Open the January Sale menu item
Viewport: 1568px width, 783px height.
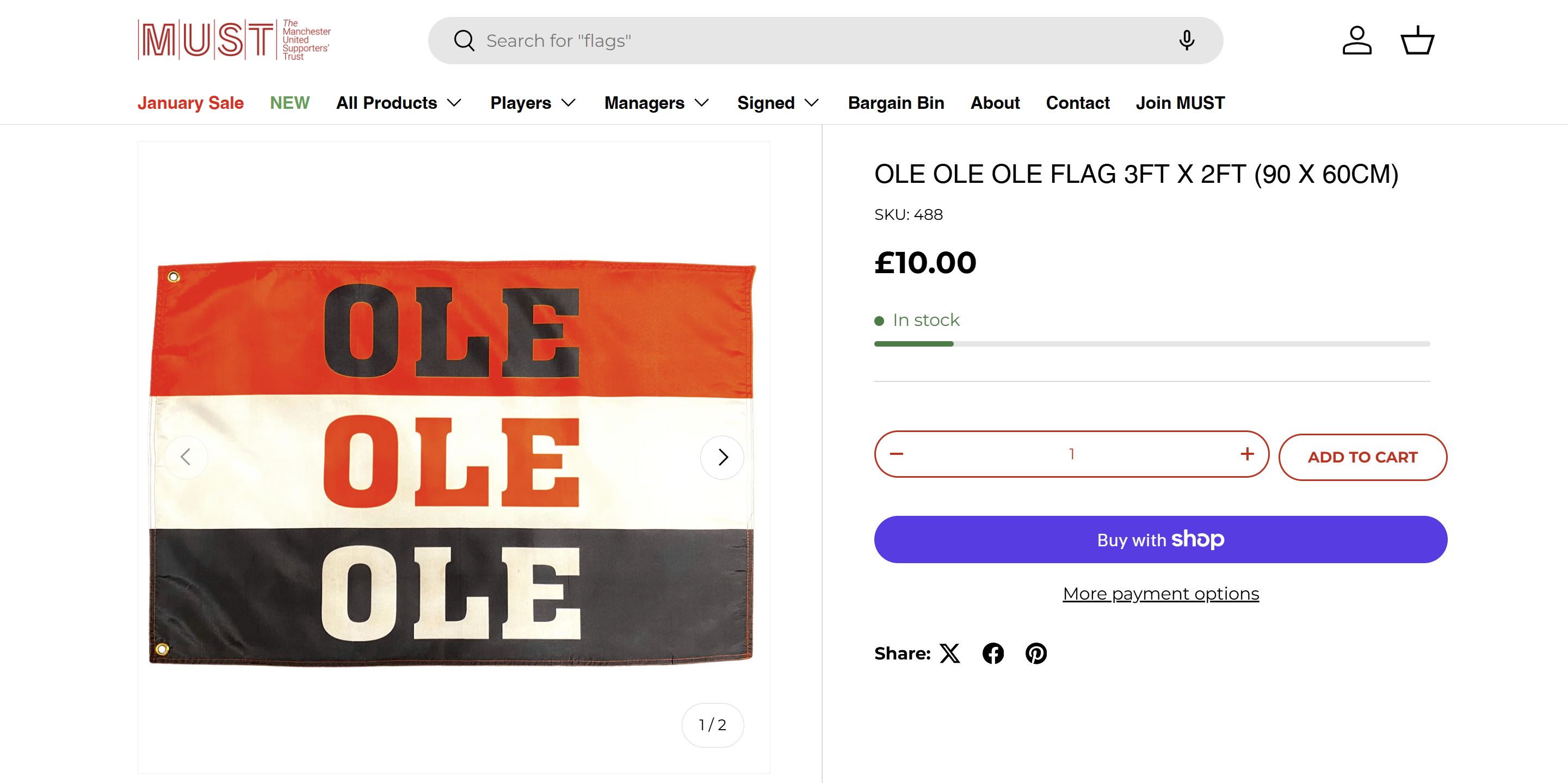(x=190, y=103)
